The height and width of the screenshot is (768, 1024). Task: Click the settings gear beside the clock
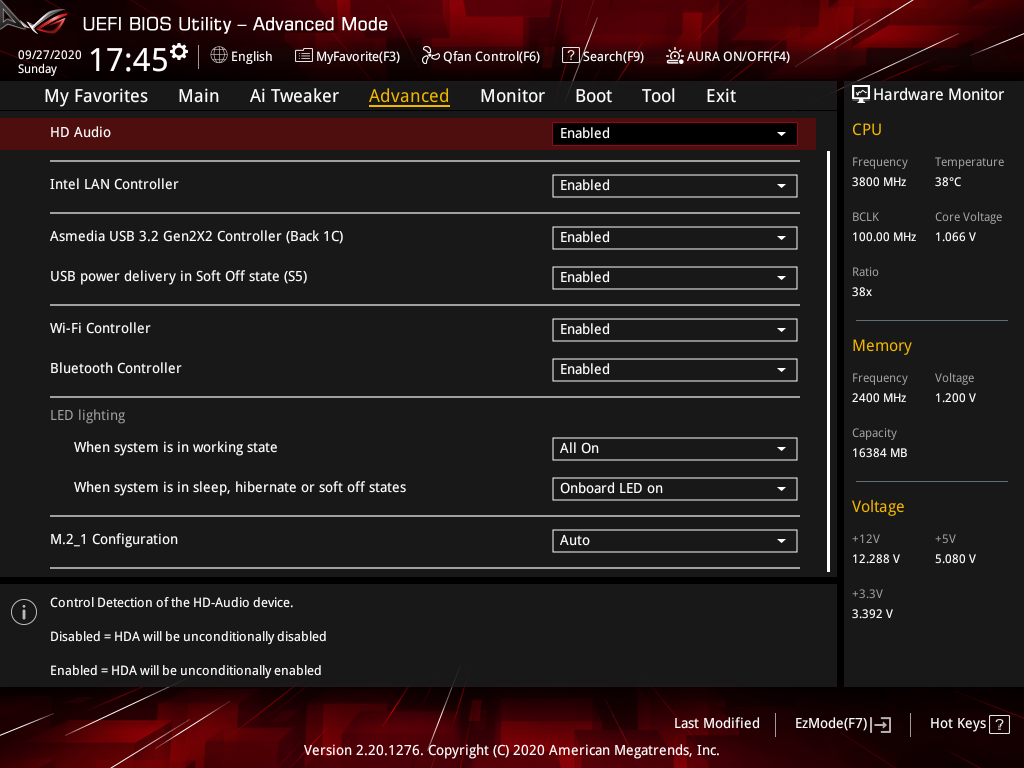pyautogui.click(x=179, y=51)
